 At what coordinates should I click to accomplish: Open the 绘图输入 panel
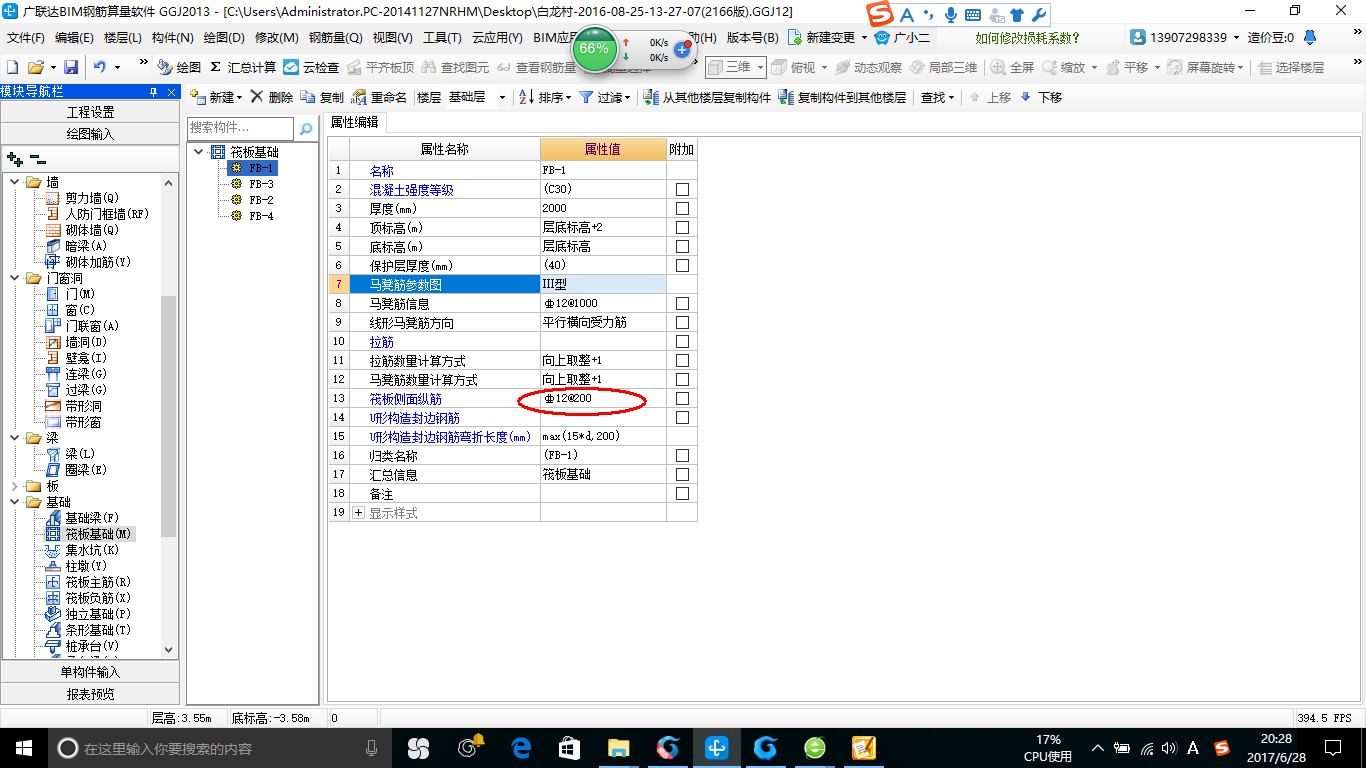(90, 133)
